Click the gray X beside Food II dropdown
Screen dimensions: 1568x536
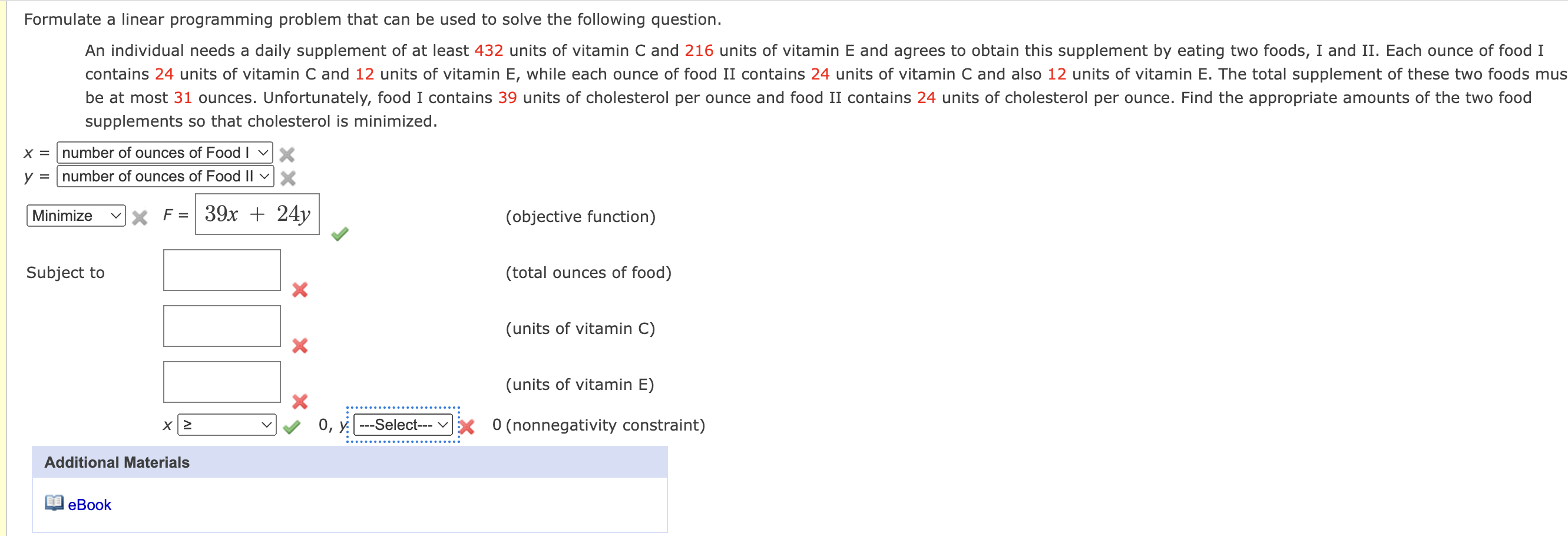[286, 178]
